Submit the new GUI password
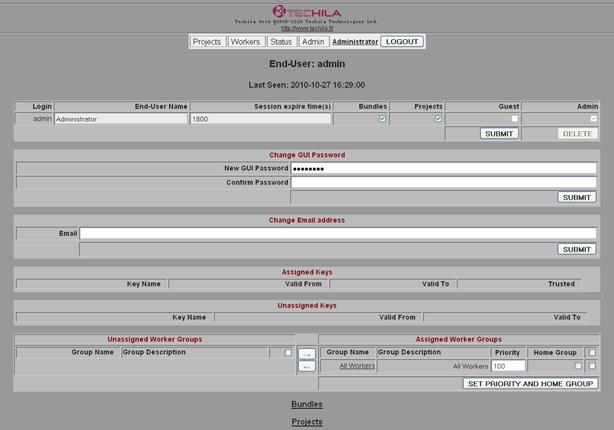The width and height of the screenshot is (614, 430). tap(577, 197)
